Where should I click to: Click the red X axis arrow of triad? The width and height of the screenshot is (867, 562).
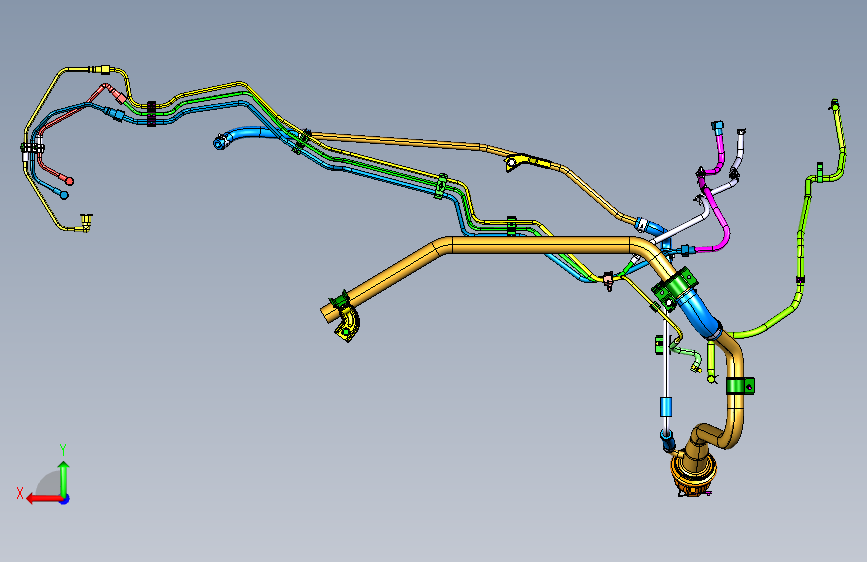click(x=43, y=499)
